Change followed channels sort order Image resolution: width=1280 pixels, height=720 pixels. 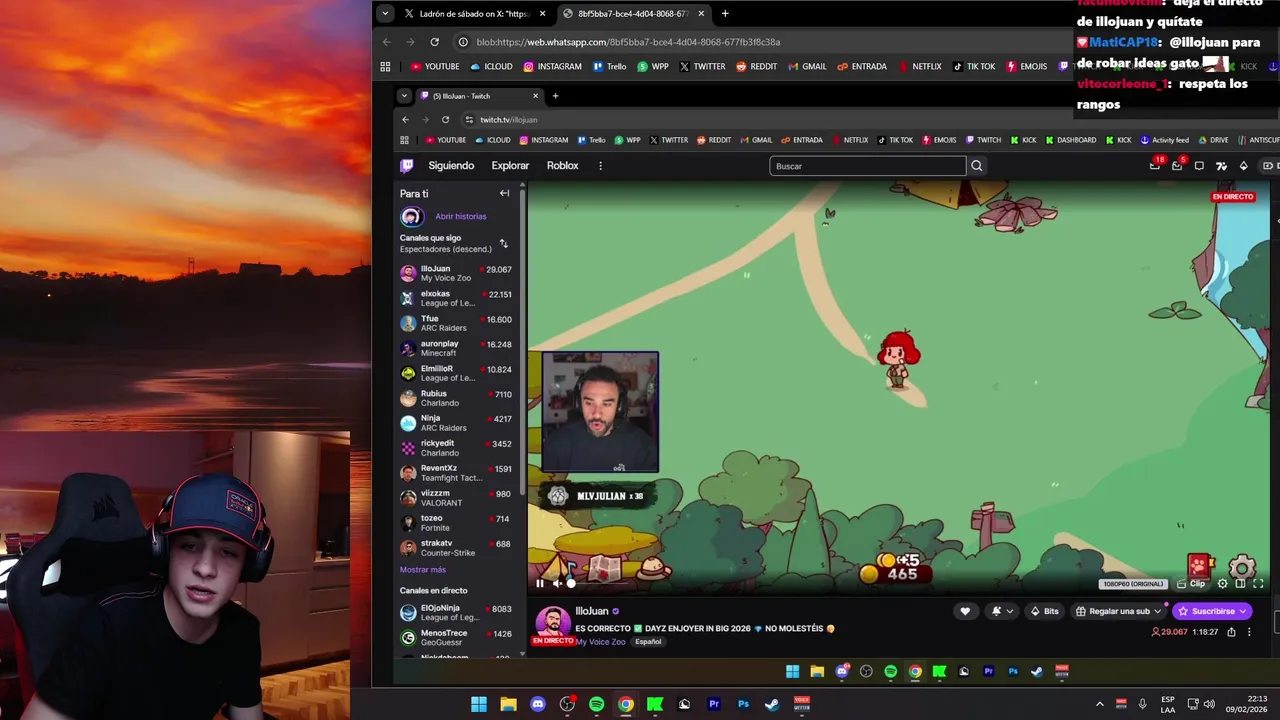(503, 243)
